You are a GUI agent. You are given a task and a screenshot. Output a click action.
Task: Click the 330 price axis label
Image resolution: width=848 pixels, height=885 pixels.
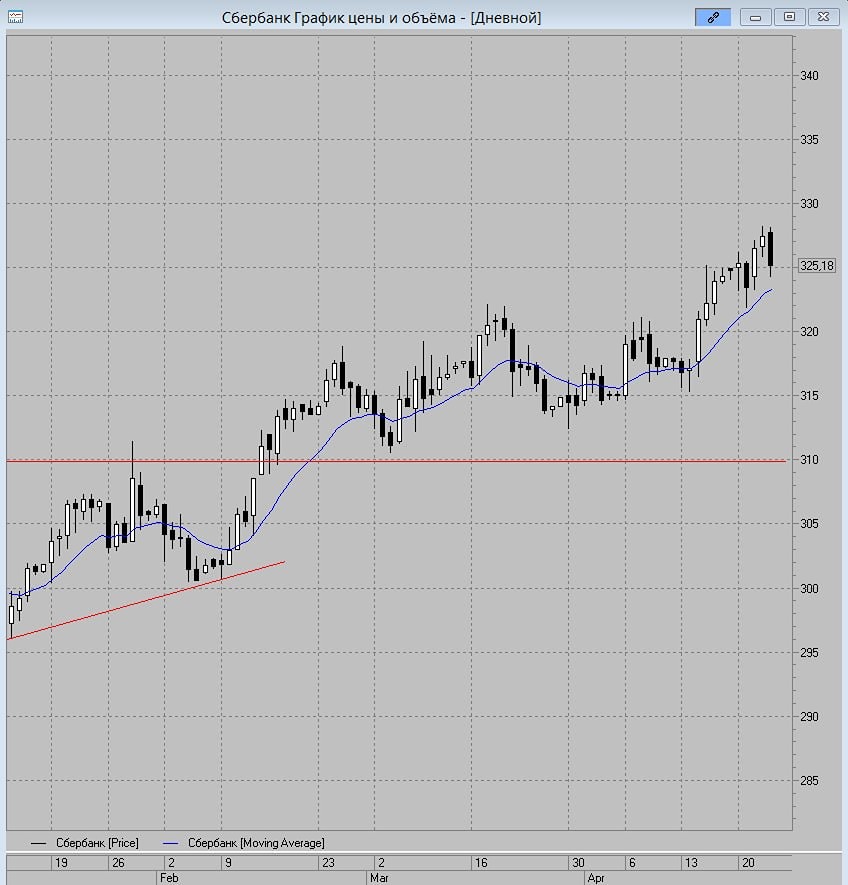pos(809,204)
